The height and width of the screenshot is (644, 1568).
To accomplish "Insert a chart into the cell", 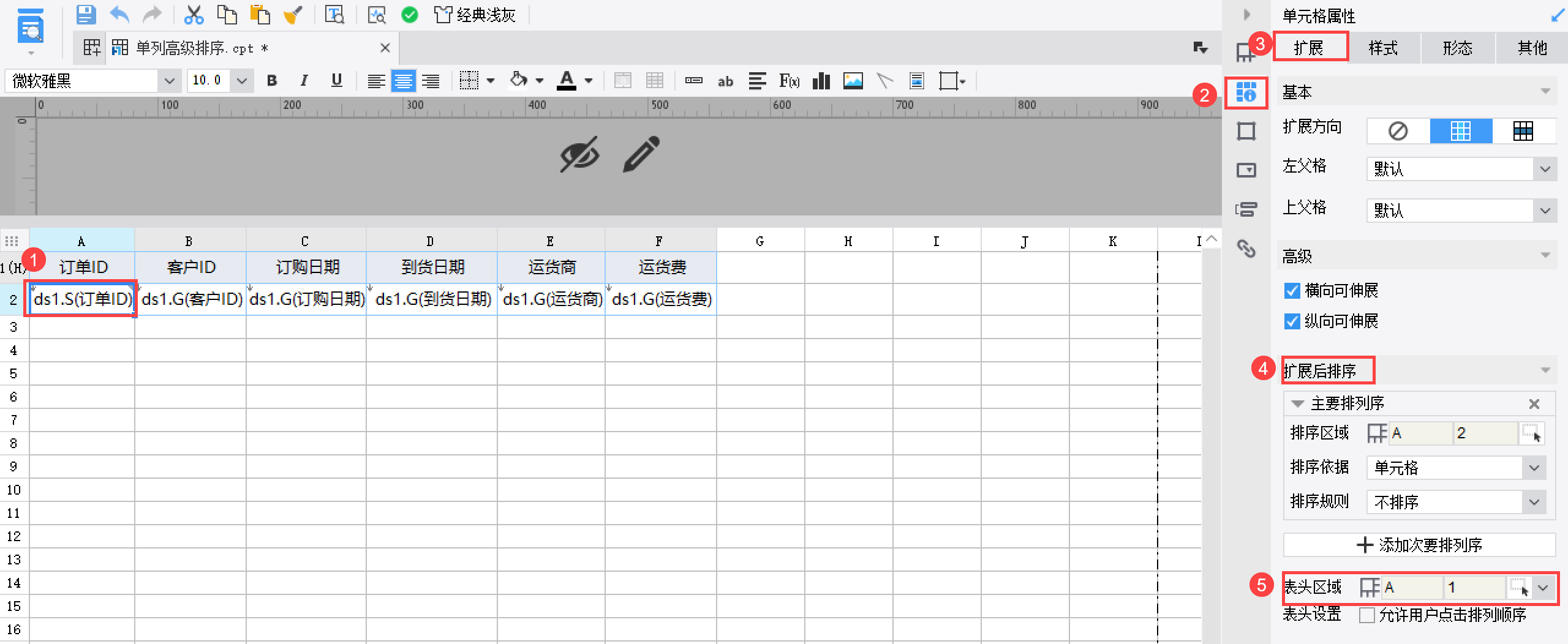I will coord(821,81).
